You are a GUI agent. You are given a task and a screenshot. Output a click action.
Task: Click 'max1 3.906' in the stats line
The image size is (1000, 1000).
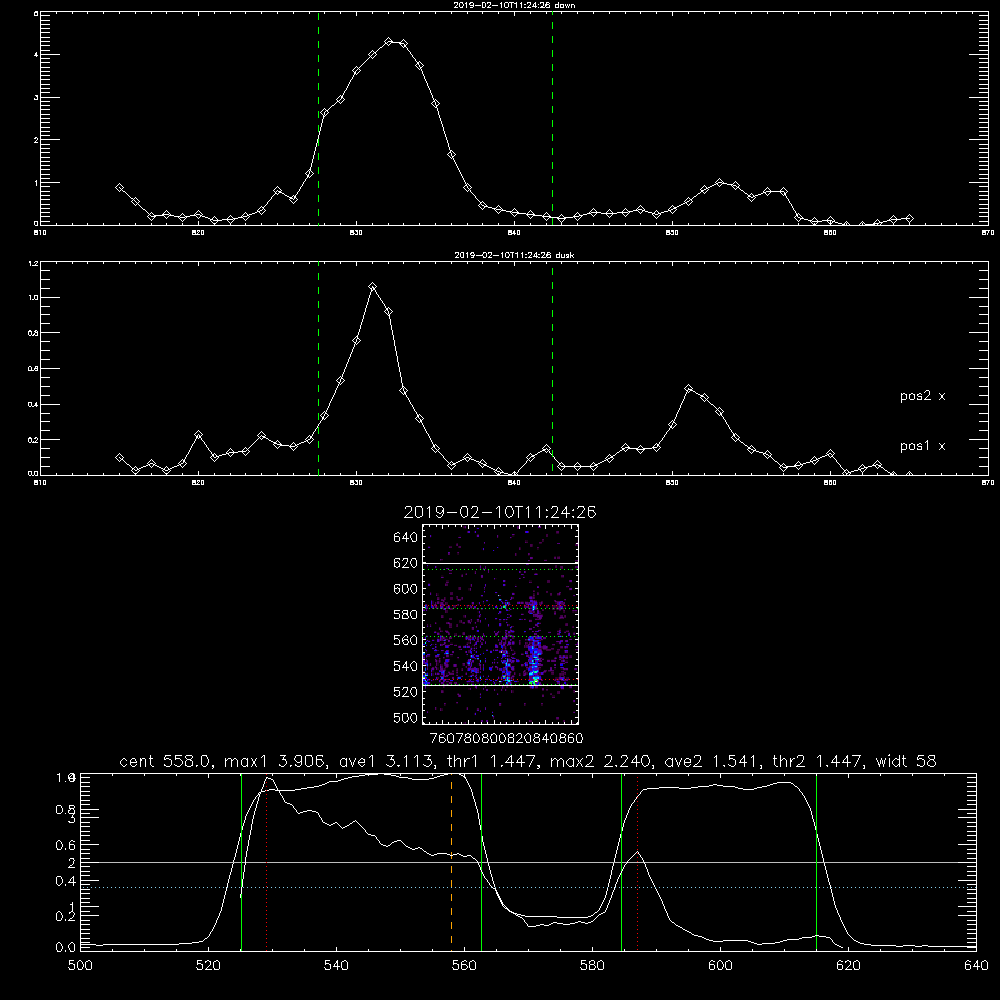[272, 761]
